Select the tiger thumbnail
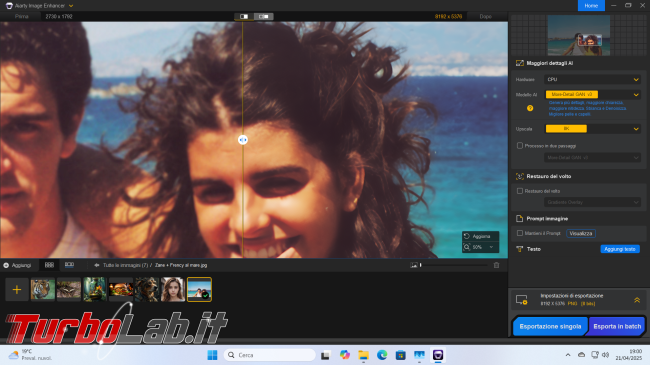 43,290
